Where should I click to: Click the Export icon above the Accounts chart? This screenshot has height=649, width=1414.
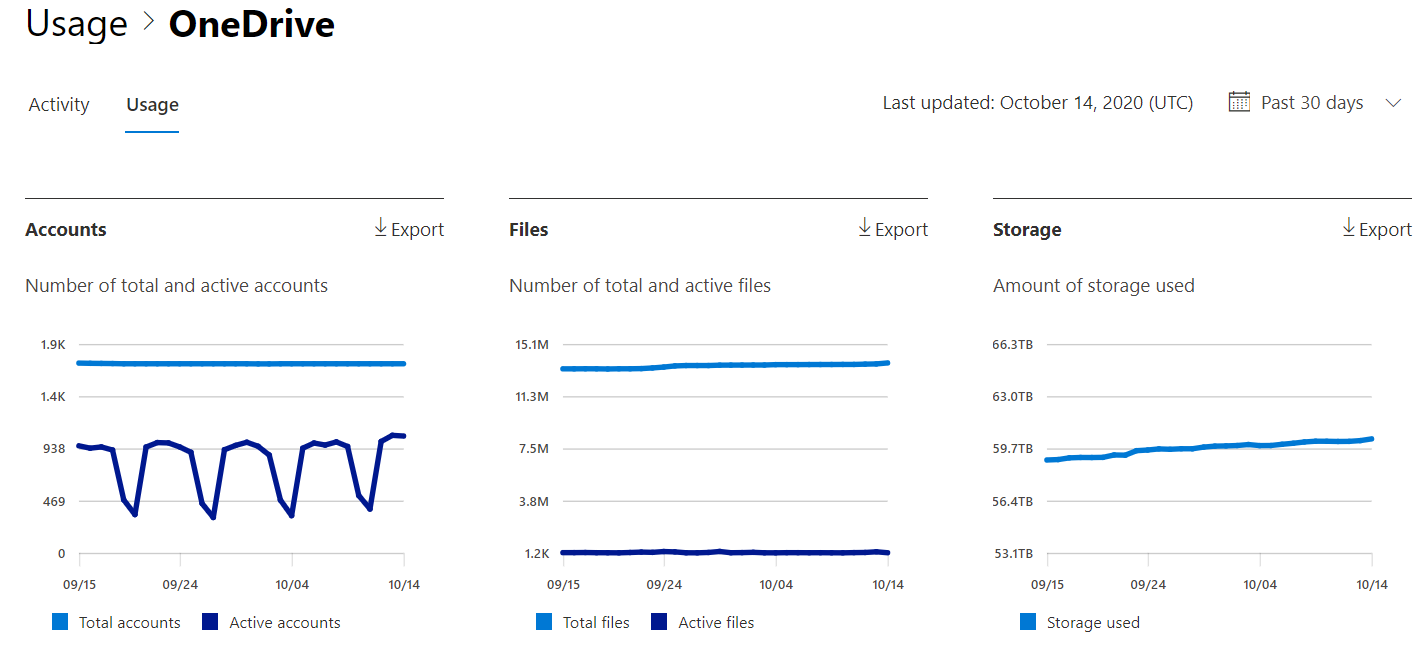381,228
